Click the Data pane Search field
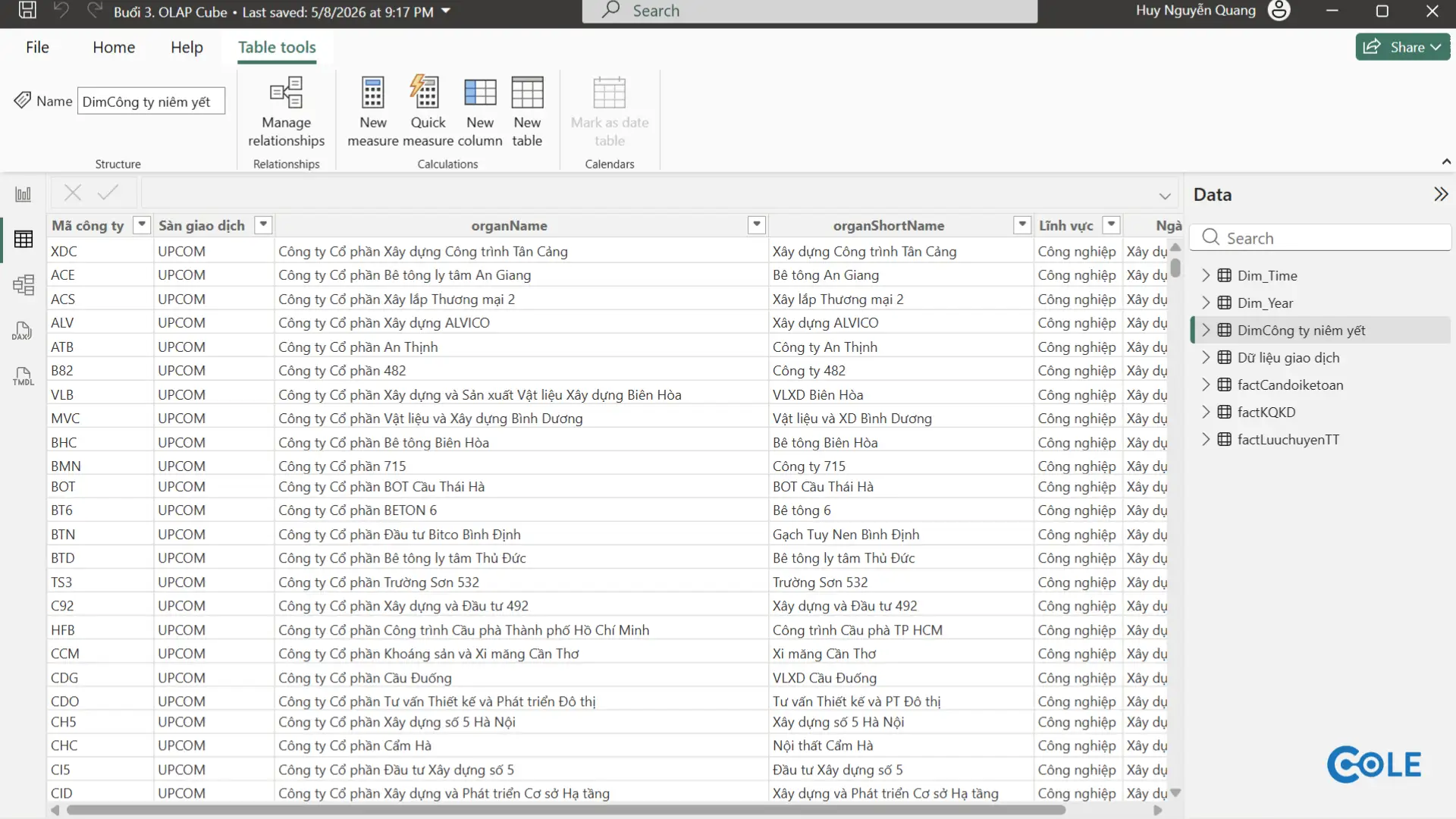This screenshot has height=819, width=1456. (1320, 237)
